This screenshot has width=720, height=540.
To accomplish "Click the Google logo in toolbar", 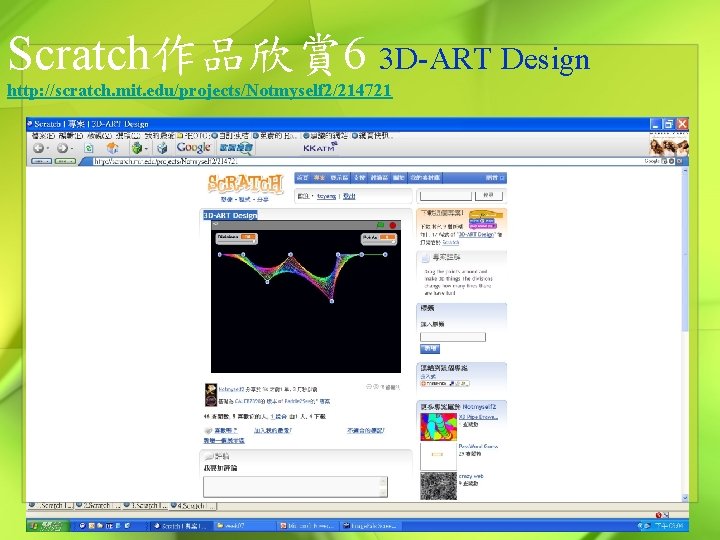I will (193, 147).
